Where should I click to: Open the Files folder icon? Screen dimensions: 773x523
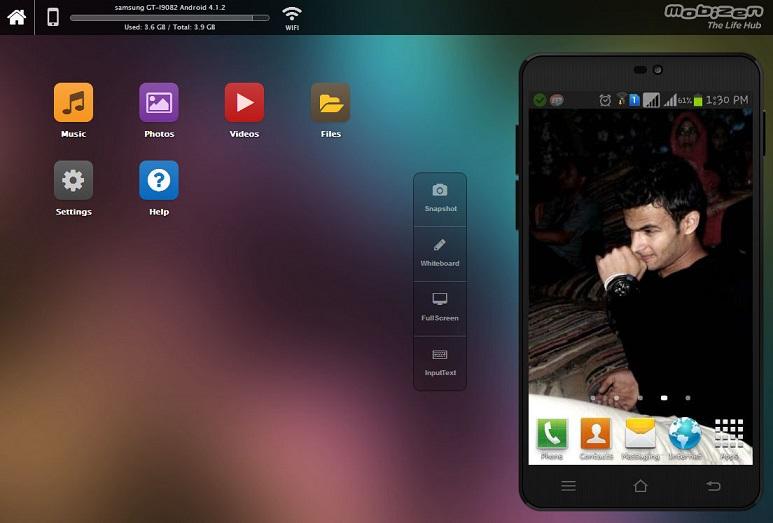330,103
